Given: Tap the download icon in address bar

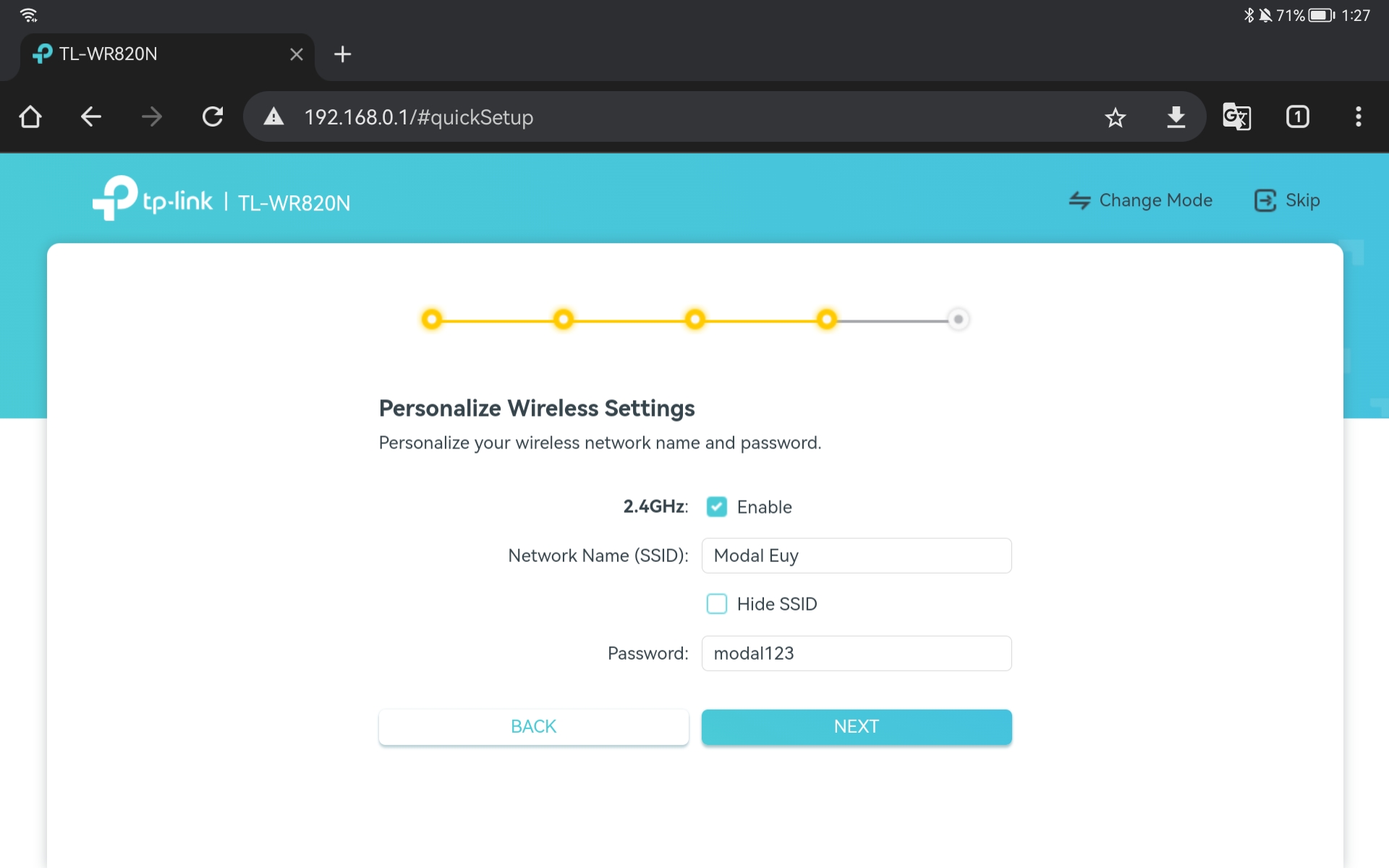Looking at the screenshot, I should [x=1176, y=117].
